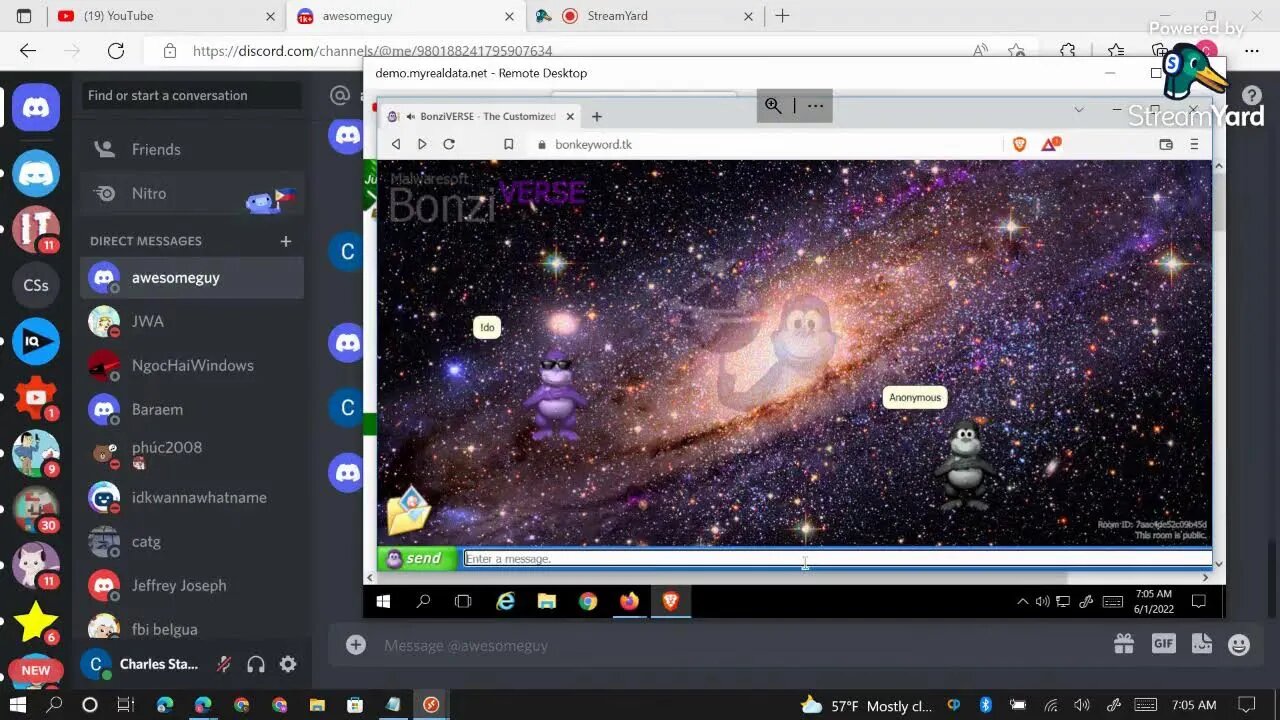Open a new Edge tab
Viewport: 1280px width, 720px height.
click(782, 16)
